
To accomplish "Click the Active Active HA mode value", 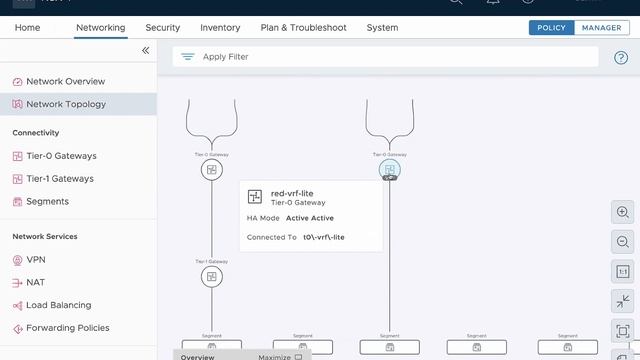I will click(310, 218).
